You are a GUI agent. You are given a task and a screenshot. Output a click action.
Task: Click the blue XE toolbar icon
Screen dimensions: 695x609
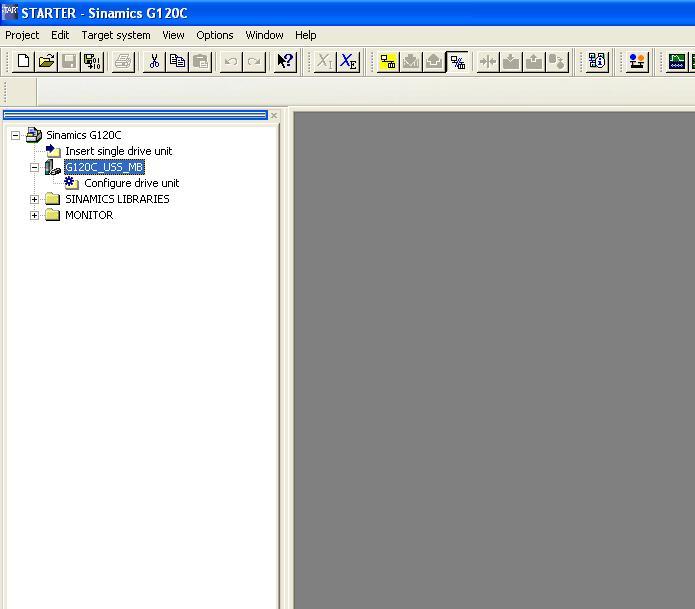[x=348, y=61]
